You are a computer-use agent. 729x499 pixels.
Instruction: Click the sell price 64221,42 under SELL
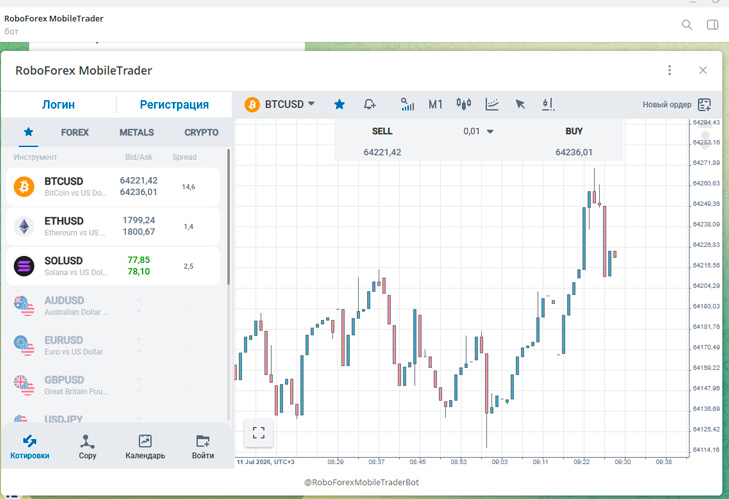pyautogui.click(x=382, y=153)
